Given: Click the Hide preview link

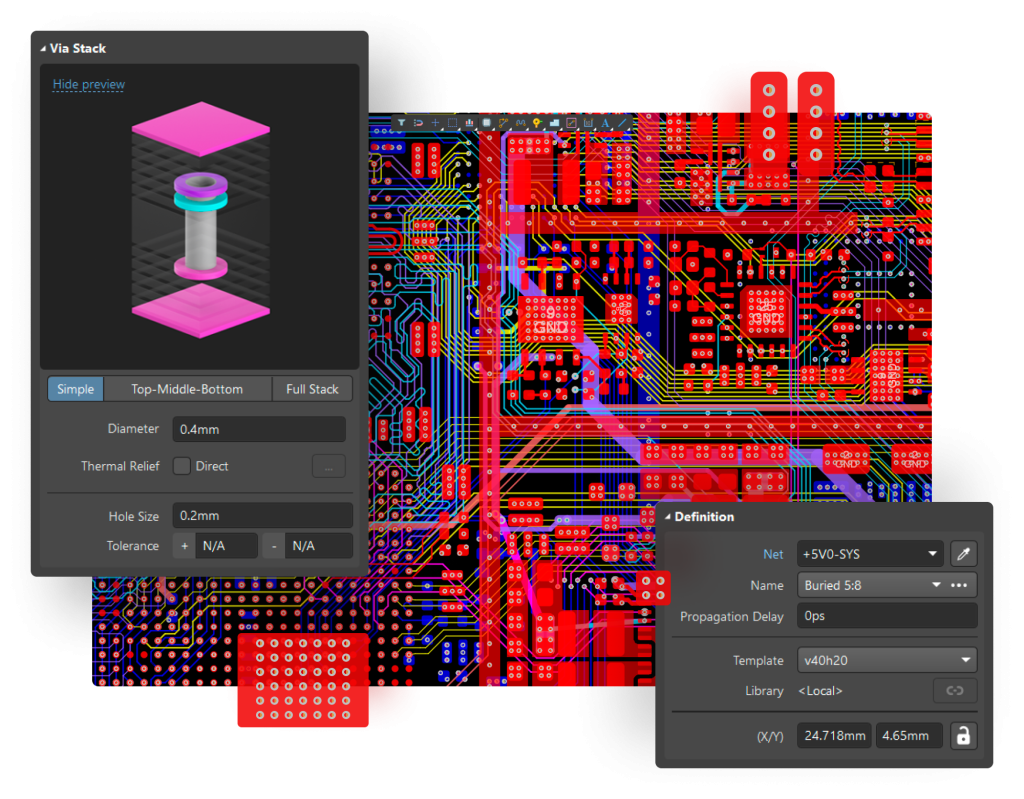Looking at the screenshot, I should pyautogui.click(x=89, y=85).
